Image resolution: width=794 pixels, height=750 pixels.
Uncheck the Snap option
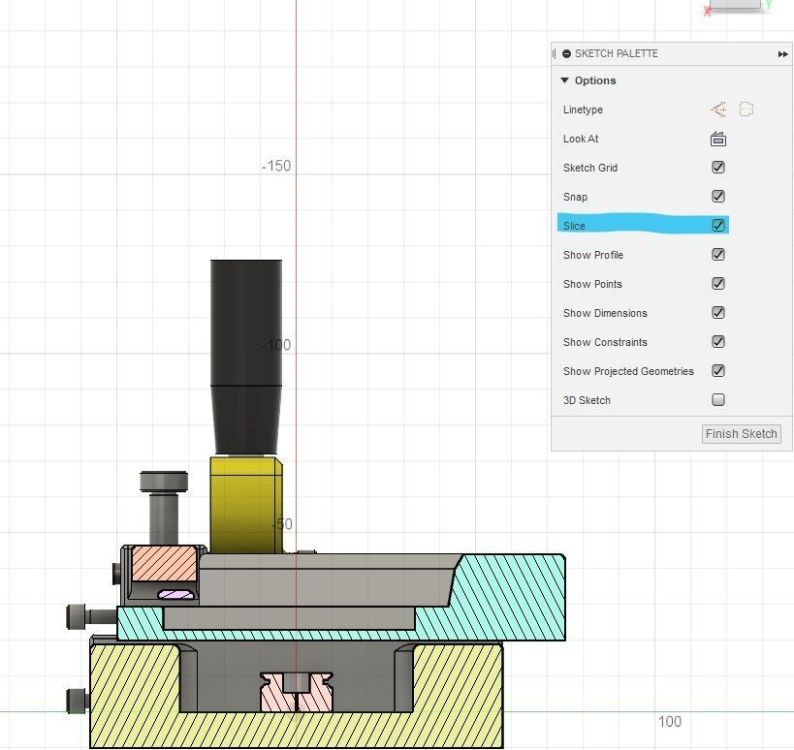click(718, 196)
